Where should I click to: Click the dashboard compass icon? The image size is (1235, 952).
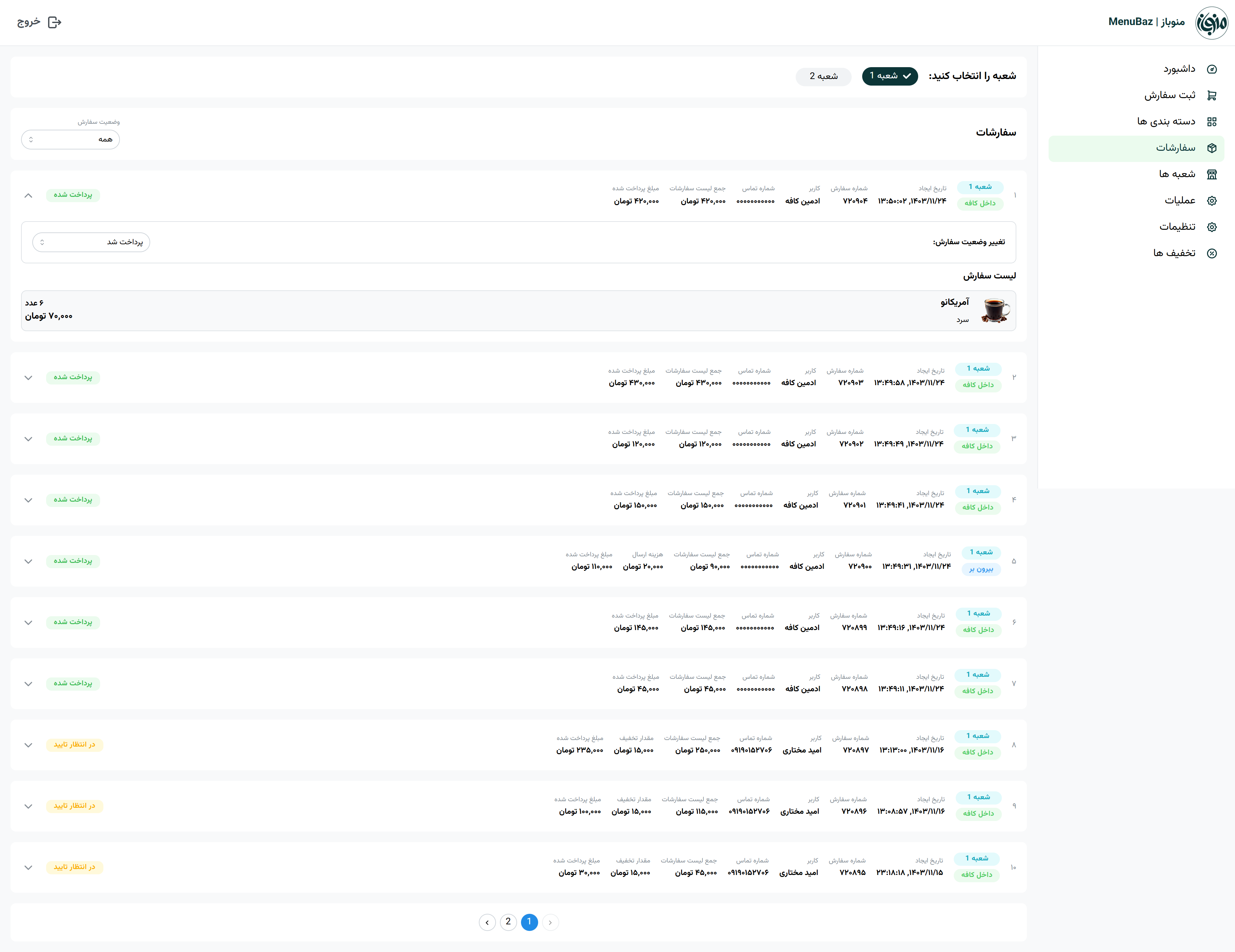pos(1211,69)
